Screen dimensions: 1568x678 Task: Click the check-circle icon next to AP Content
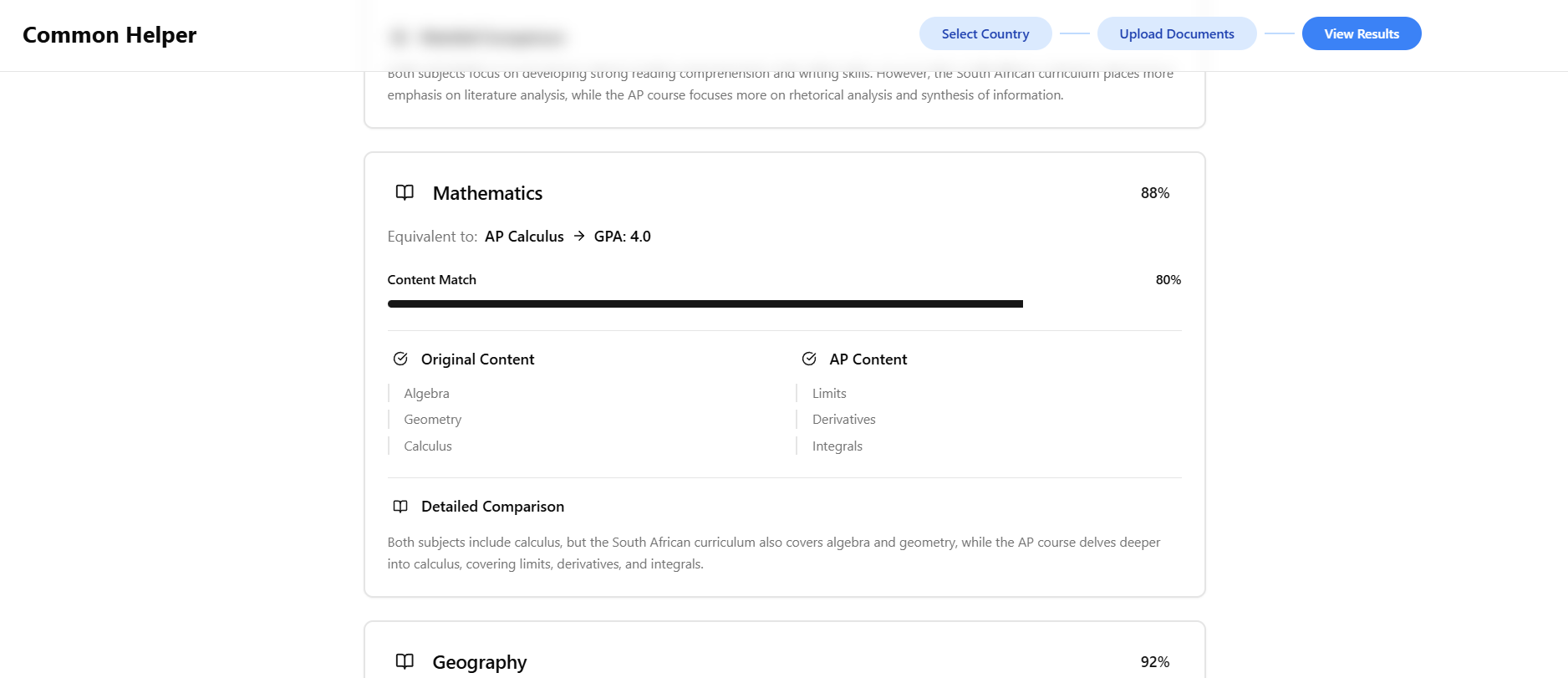809,359
